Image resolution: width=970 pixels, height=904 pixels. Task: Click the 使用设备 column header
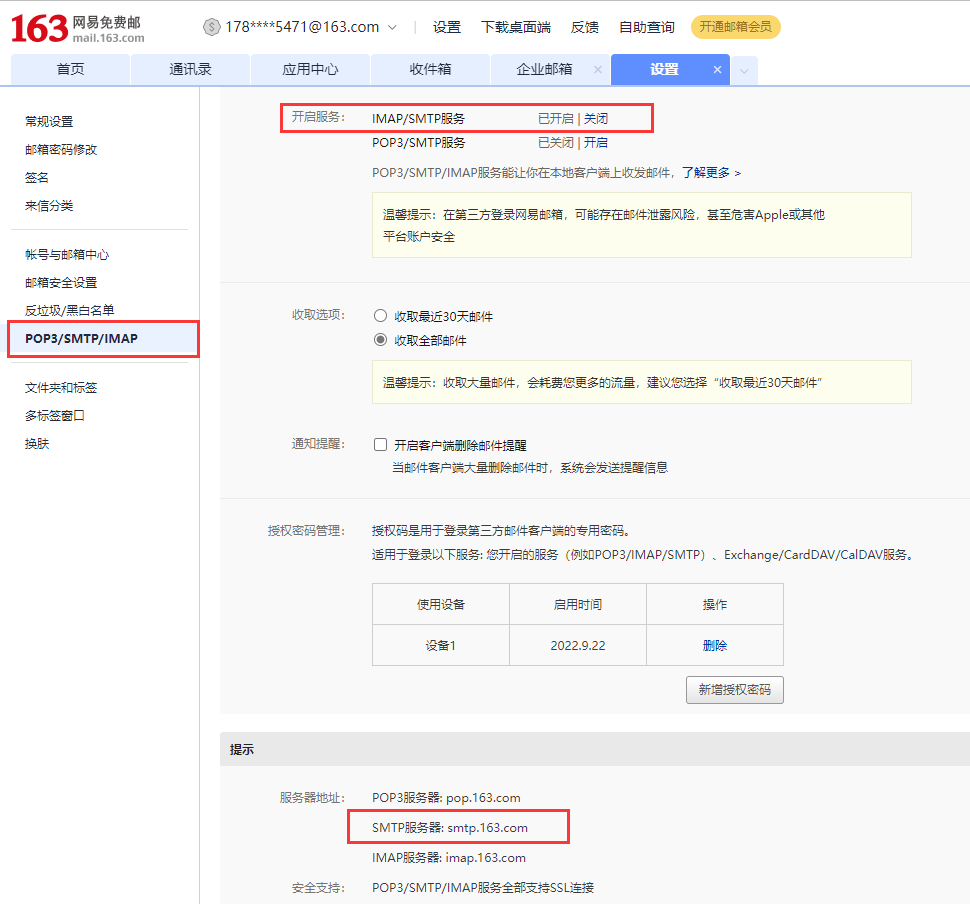pyautogui.click(x=440, y=604)
